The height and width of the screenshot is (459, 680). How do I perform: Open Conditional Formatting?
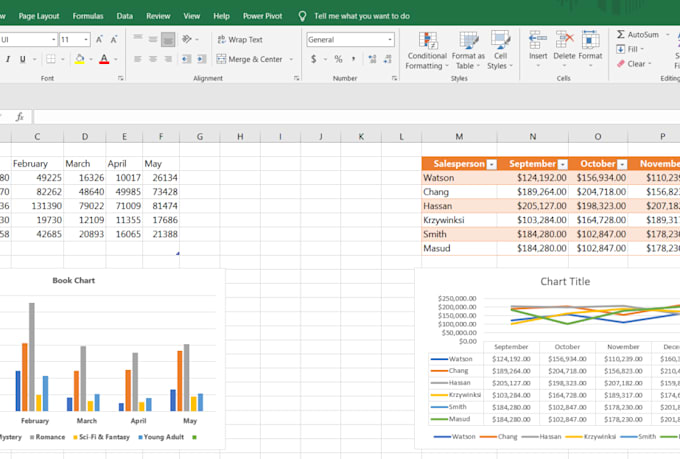coord(427,50)
